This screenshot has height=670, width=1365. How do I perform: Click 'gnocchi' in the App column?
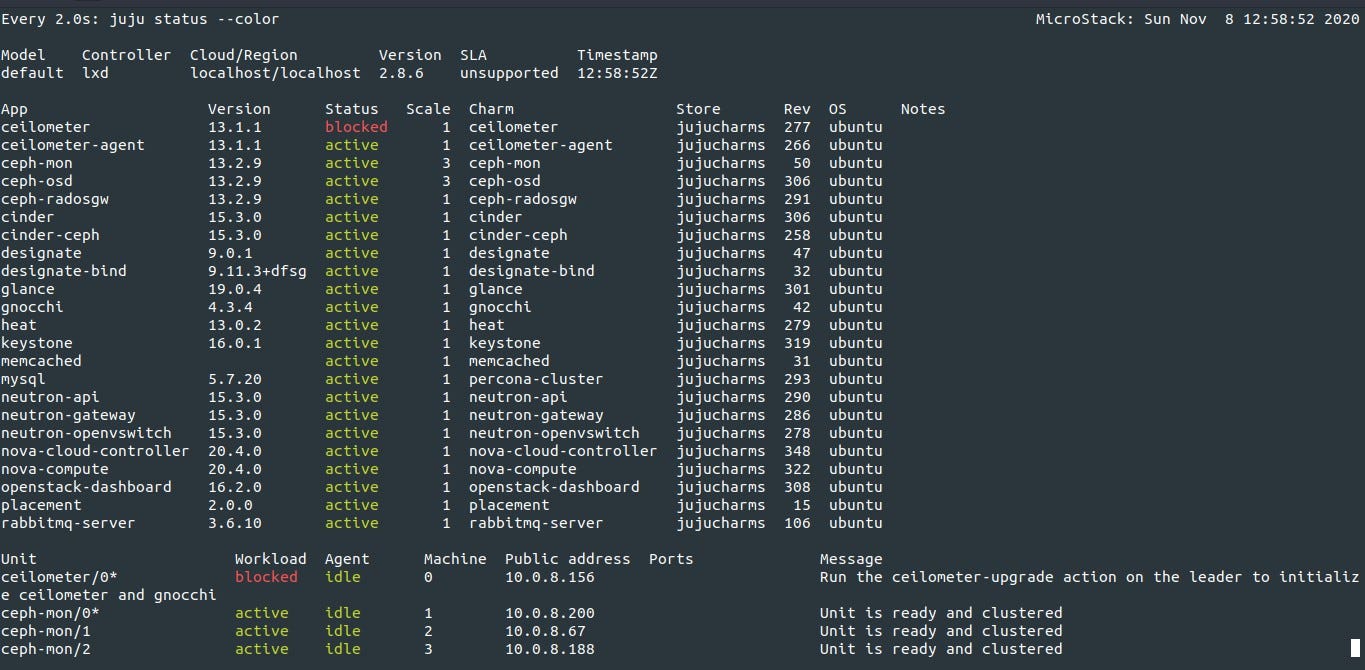[x=32, y=307]
